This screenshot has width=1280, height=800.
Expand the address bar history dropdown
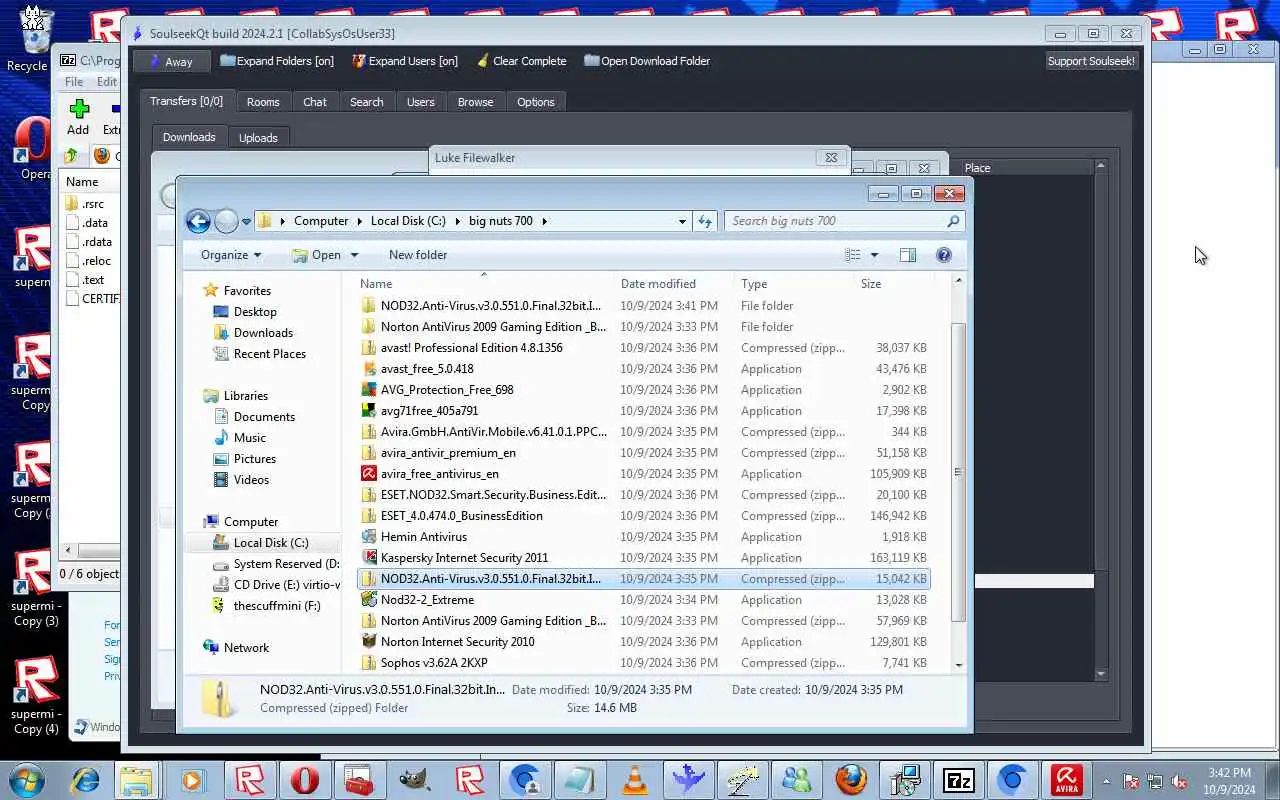tap(682, 221)
